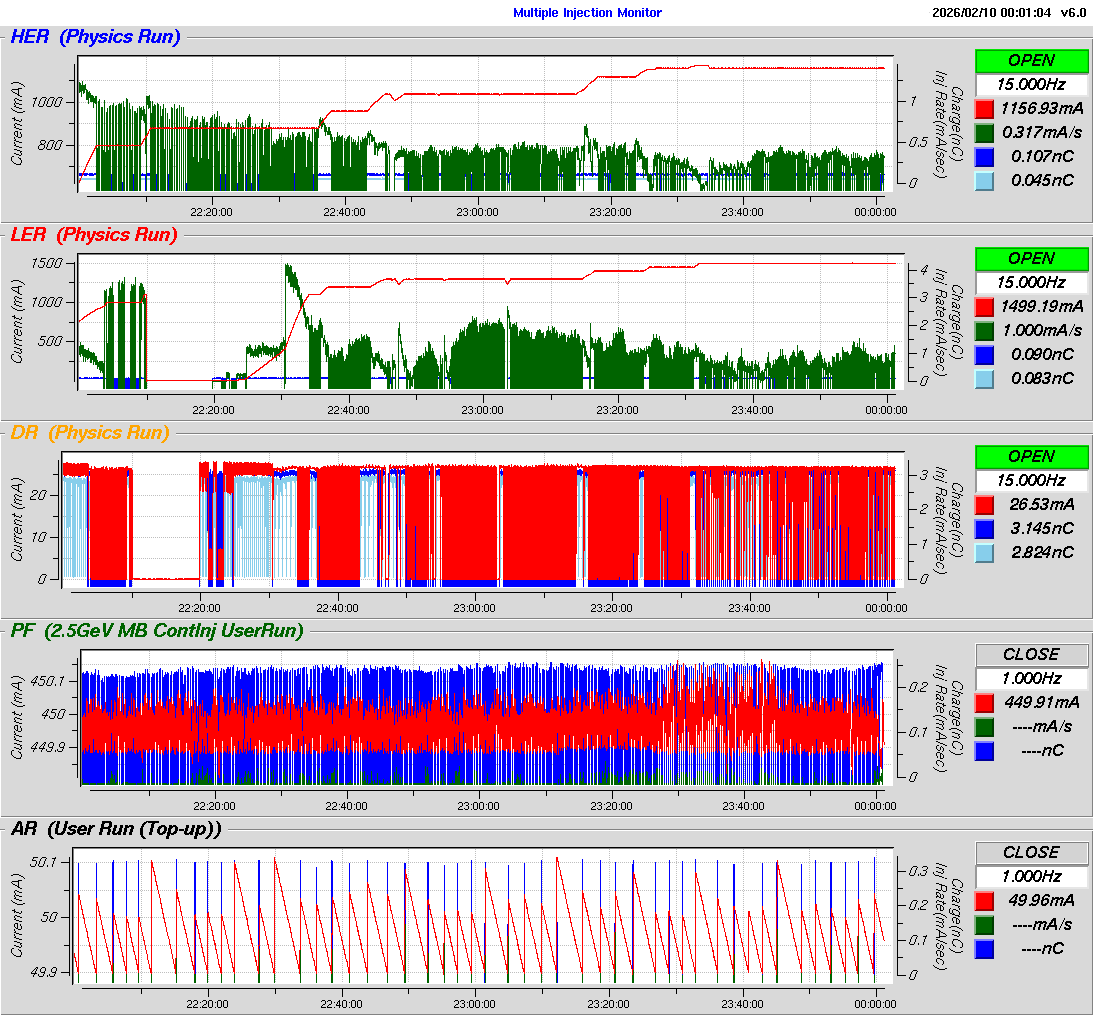The image size is (1093, 1015).
Task: Click the DR green OPEN status indicator
Action: (1031, 456)
